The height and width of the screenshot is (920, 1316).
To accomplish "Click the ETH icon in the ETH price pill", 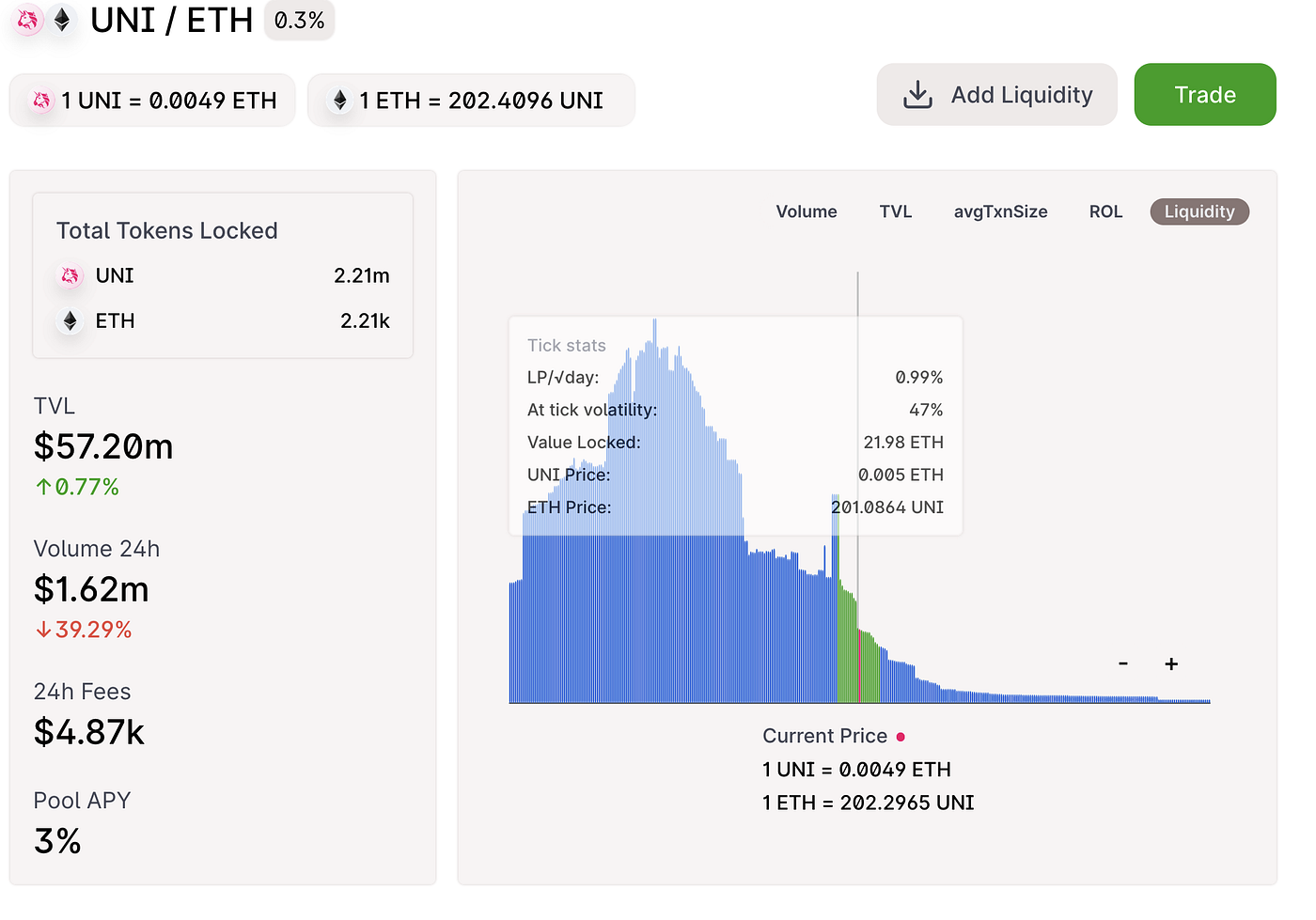I will (340, 101).
